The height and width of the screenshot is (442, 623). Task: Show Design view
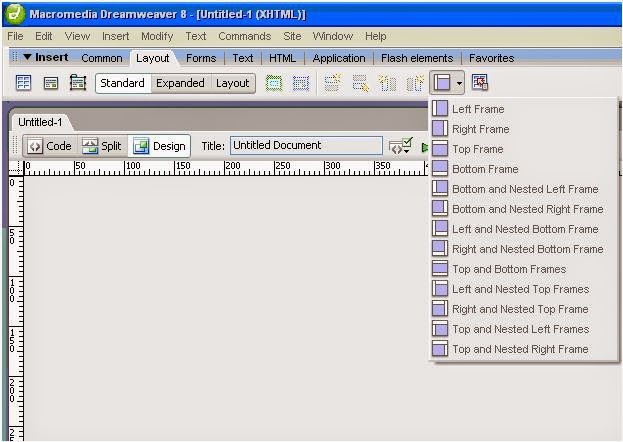(159, 146)
